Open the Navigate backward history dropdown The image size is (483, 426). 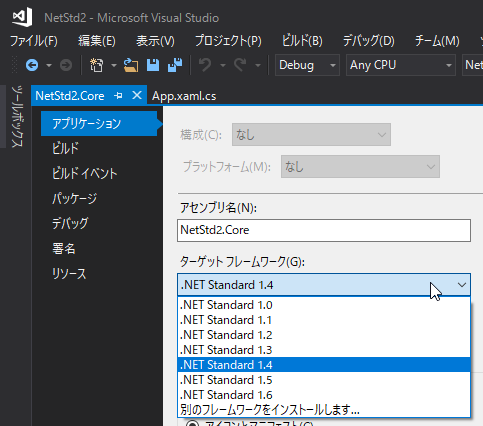click(49, 65)
